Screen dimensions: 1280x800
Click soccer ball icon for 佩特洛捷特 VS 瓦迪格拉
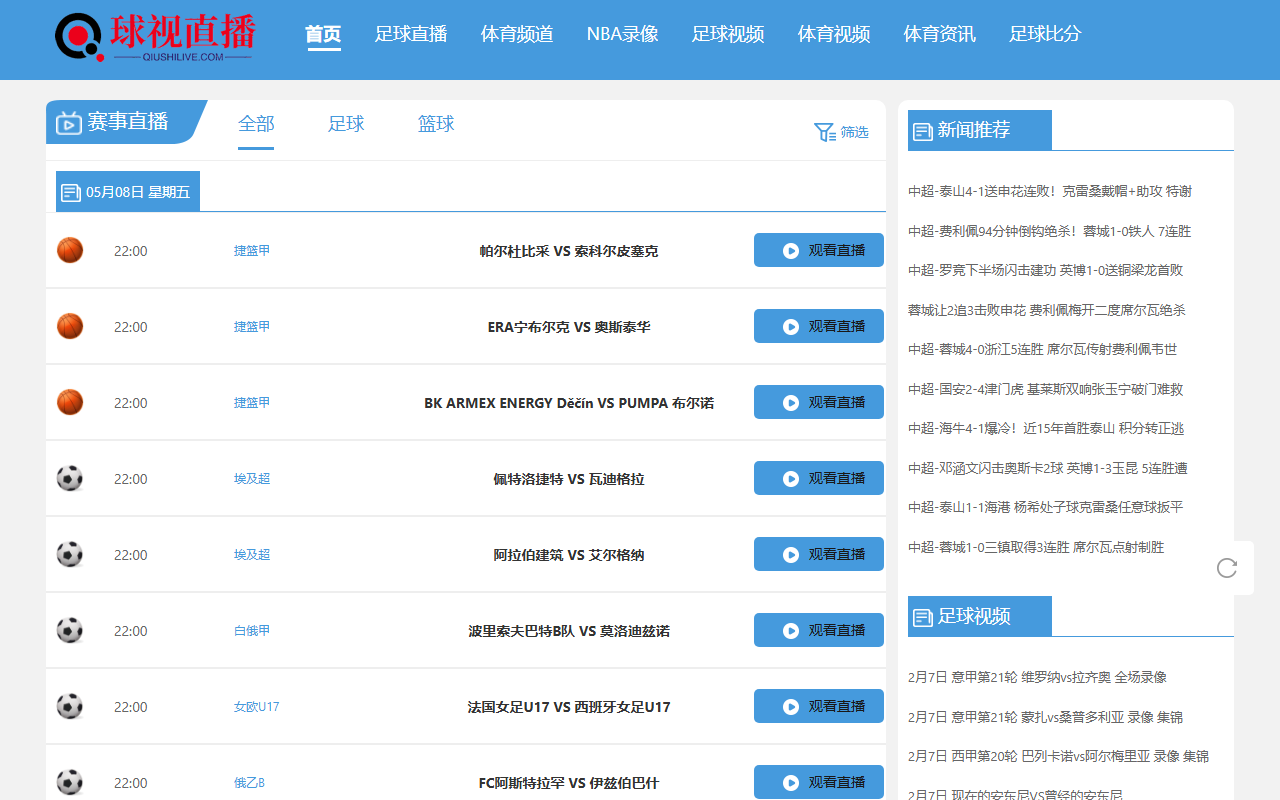pos(70,478)
